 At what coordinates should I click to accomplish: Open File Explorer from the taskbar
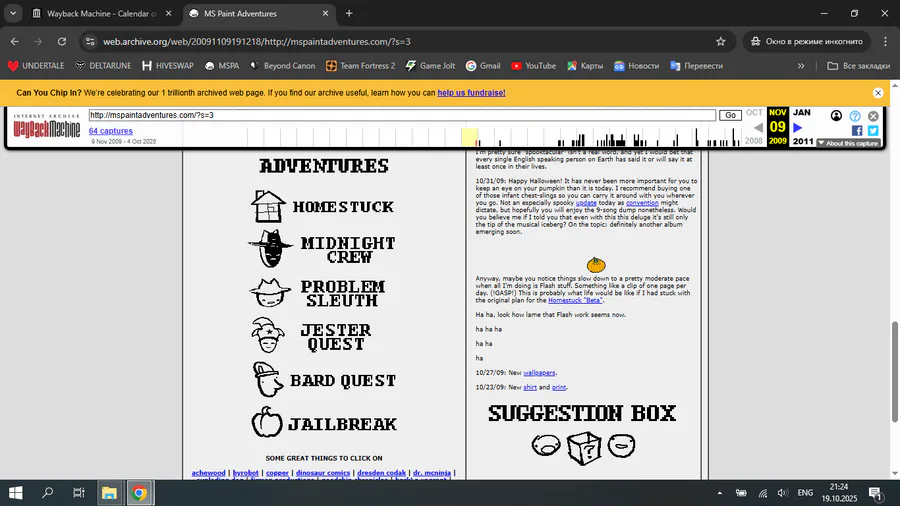[x=109, y=493]
